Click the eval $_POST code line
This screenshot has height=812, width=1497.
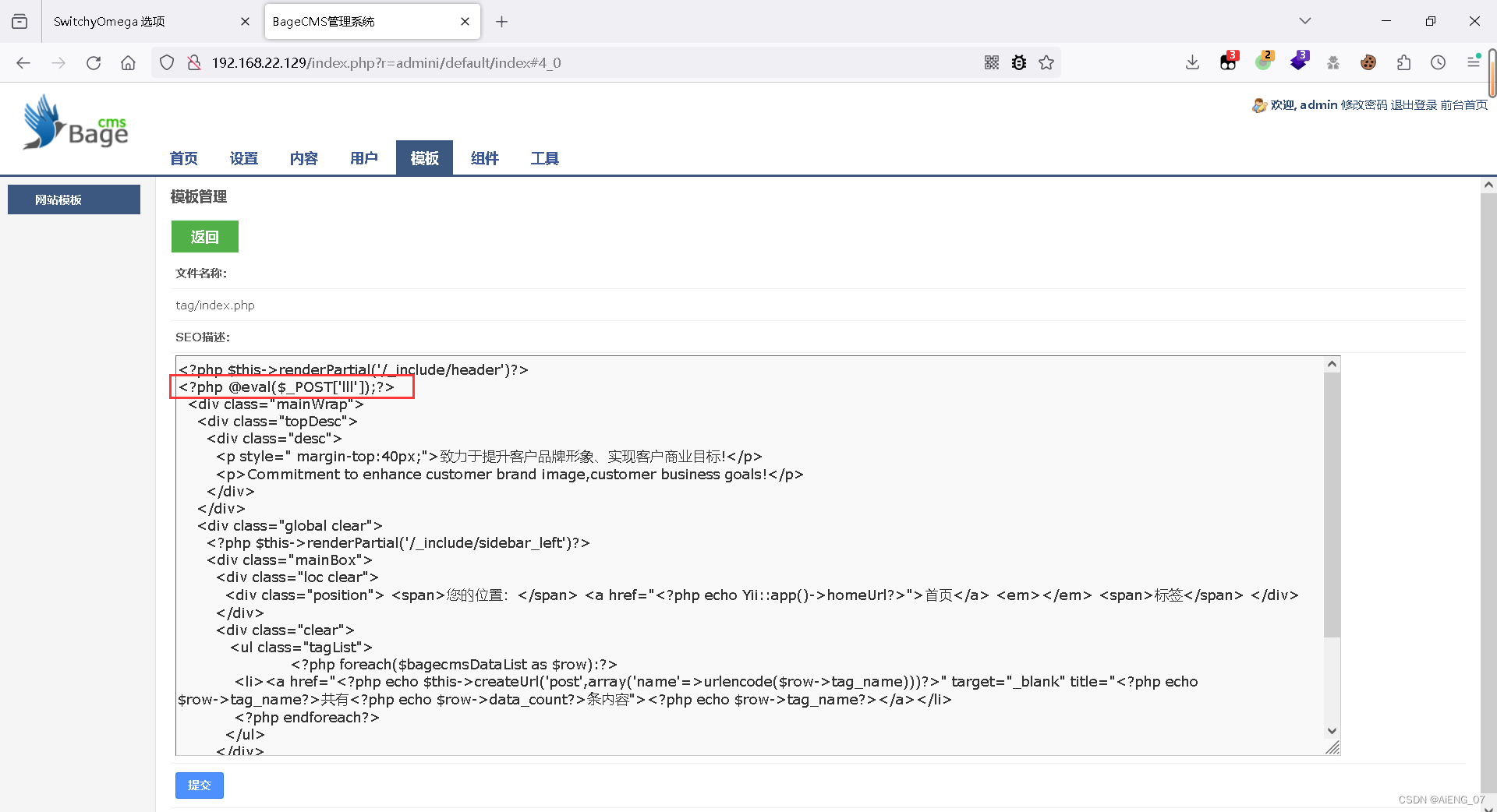pos(286,387)
